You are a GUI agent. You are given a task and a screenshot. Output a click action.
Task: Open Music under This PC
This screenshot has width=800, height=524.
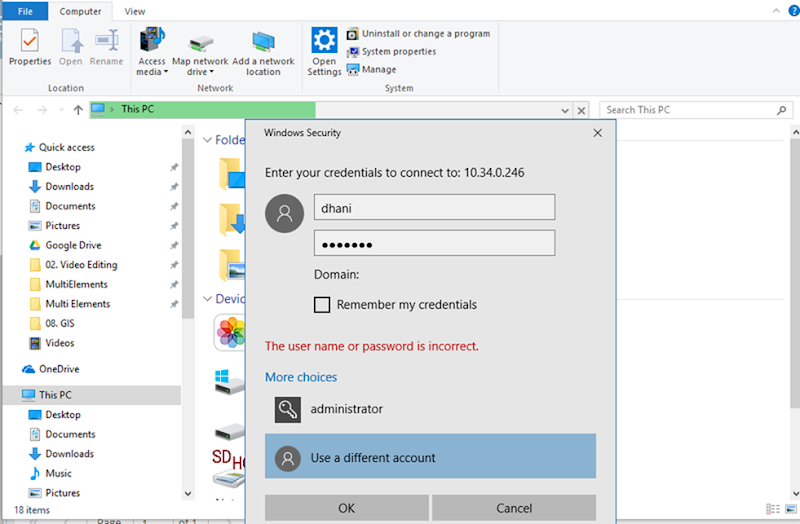[x=50, y=473]
